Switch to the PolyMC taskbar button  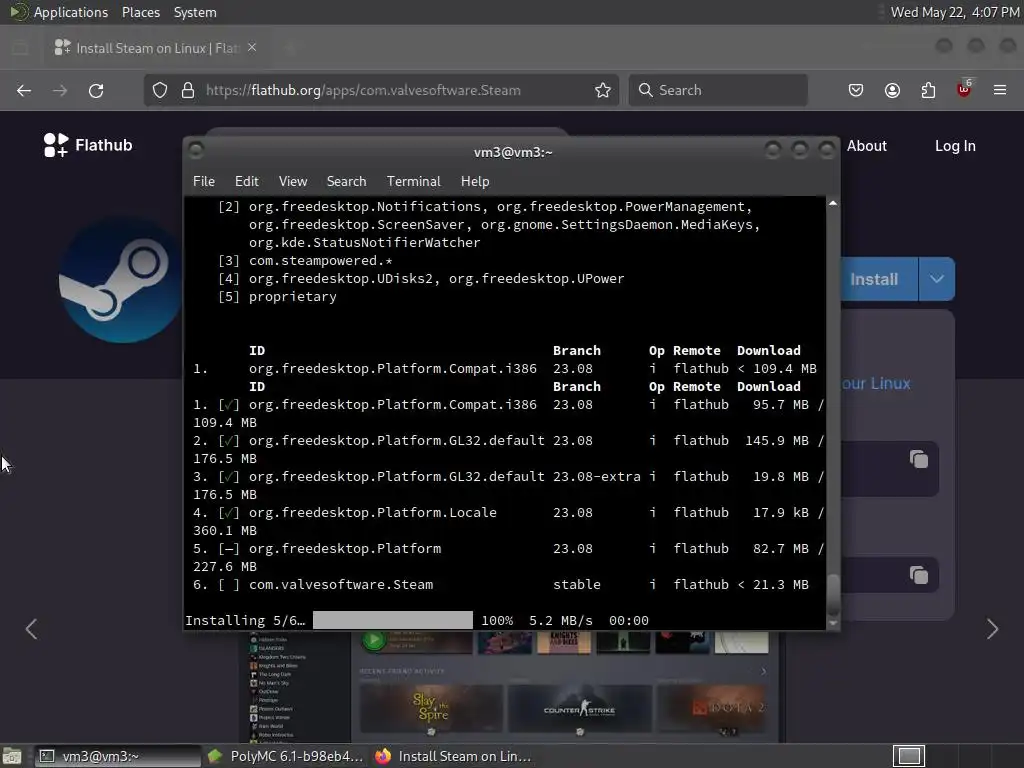pyautogui.click(x=285, y=756)
